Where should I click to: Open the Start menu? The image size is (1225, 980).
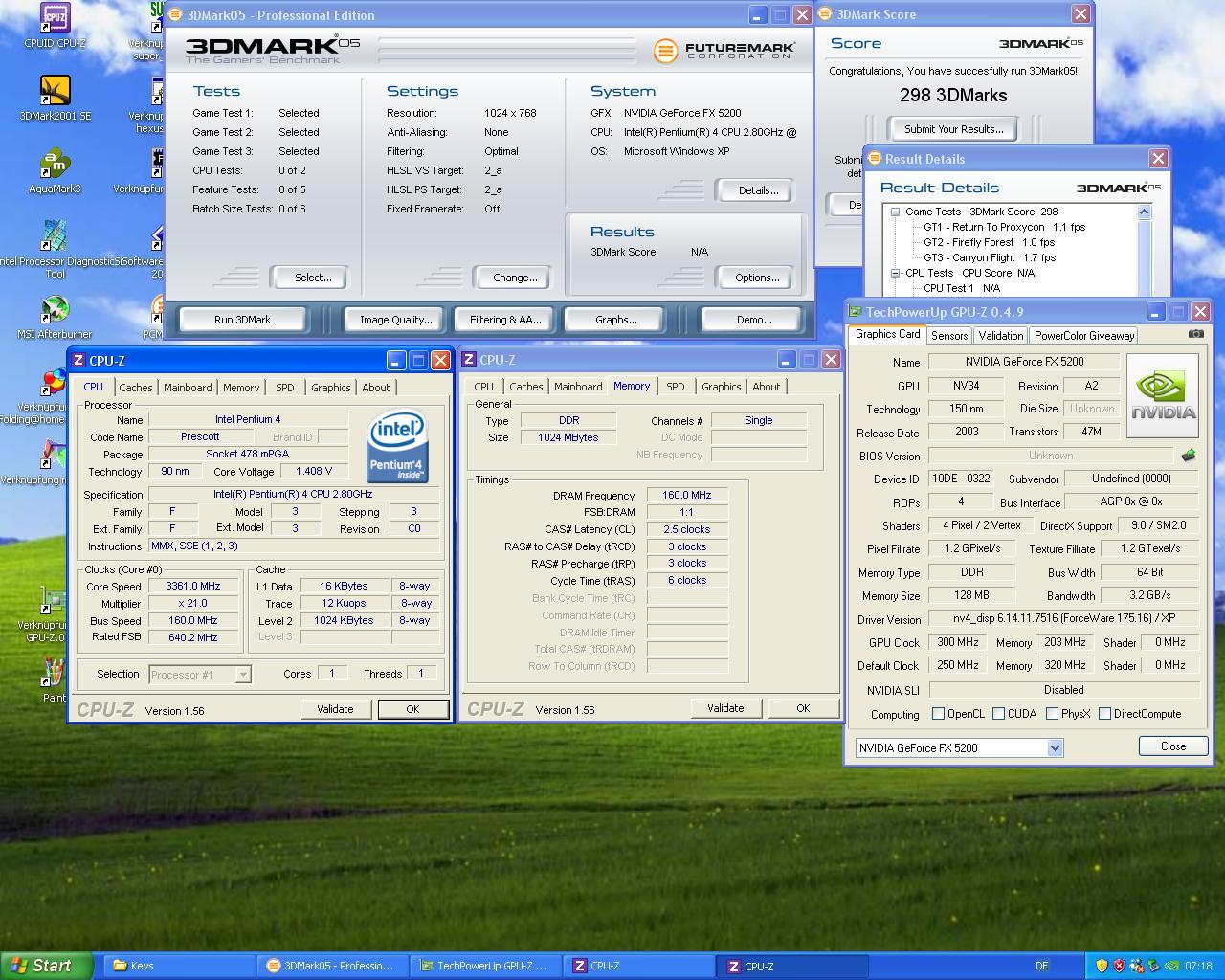[47, 966]
